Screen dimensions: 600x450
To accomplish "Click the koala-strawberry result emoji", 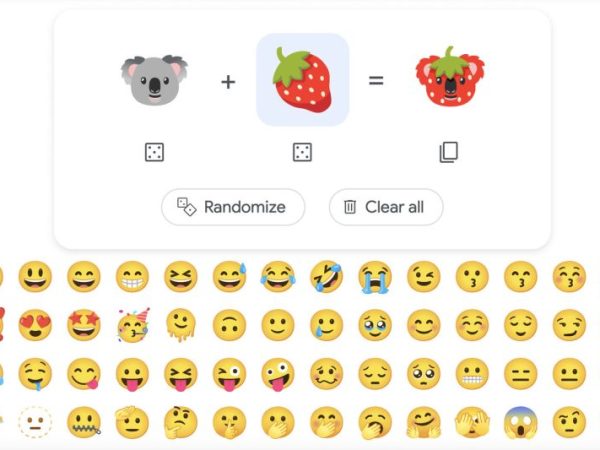I will point(450,78).
